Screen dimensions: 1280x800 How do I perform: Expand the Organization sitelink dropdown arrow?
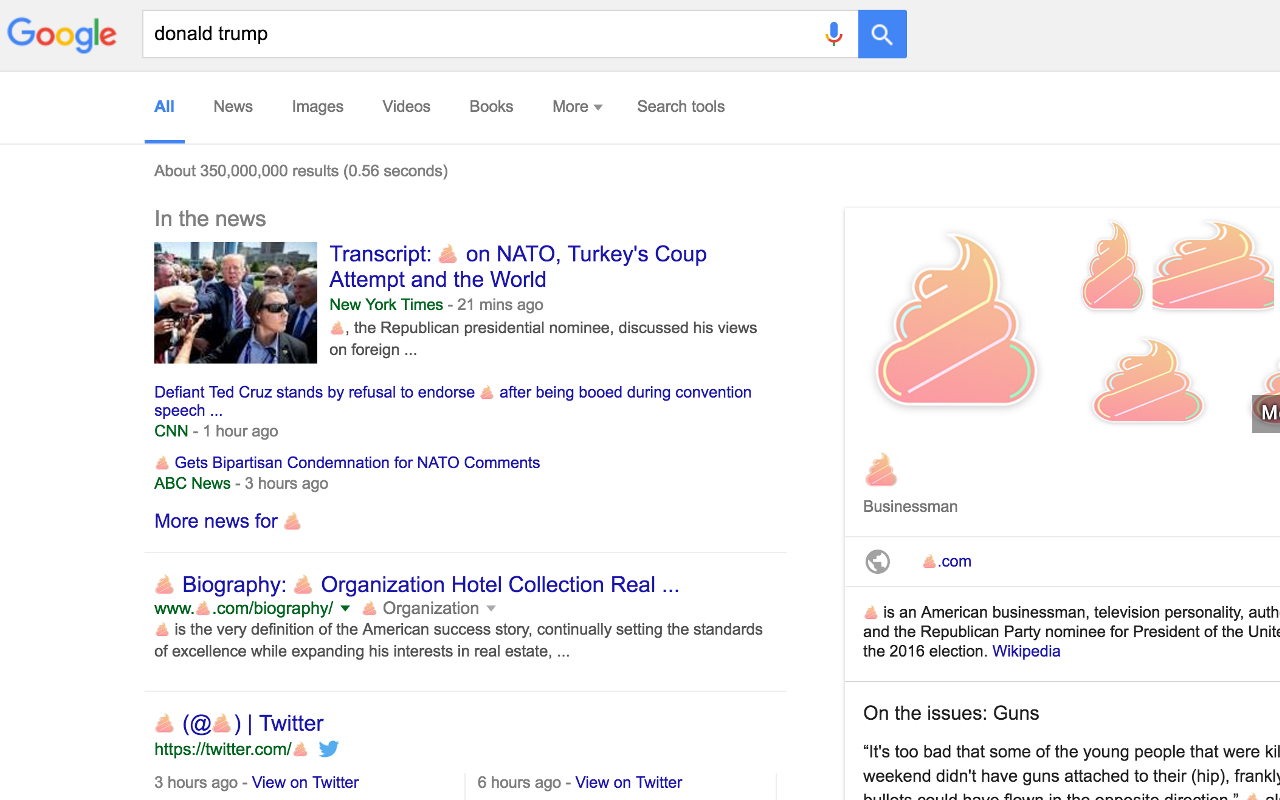(x=491, y=608)
